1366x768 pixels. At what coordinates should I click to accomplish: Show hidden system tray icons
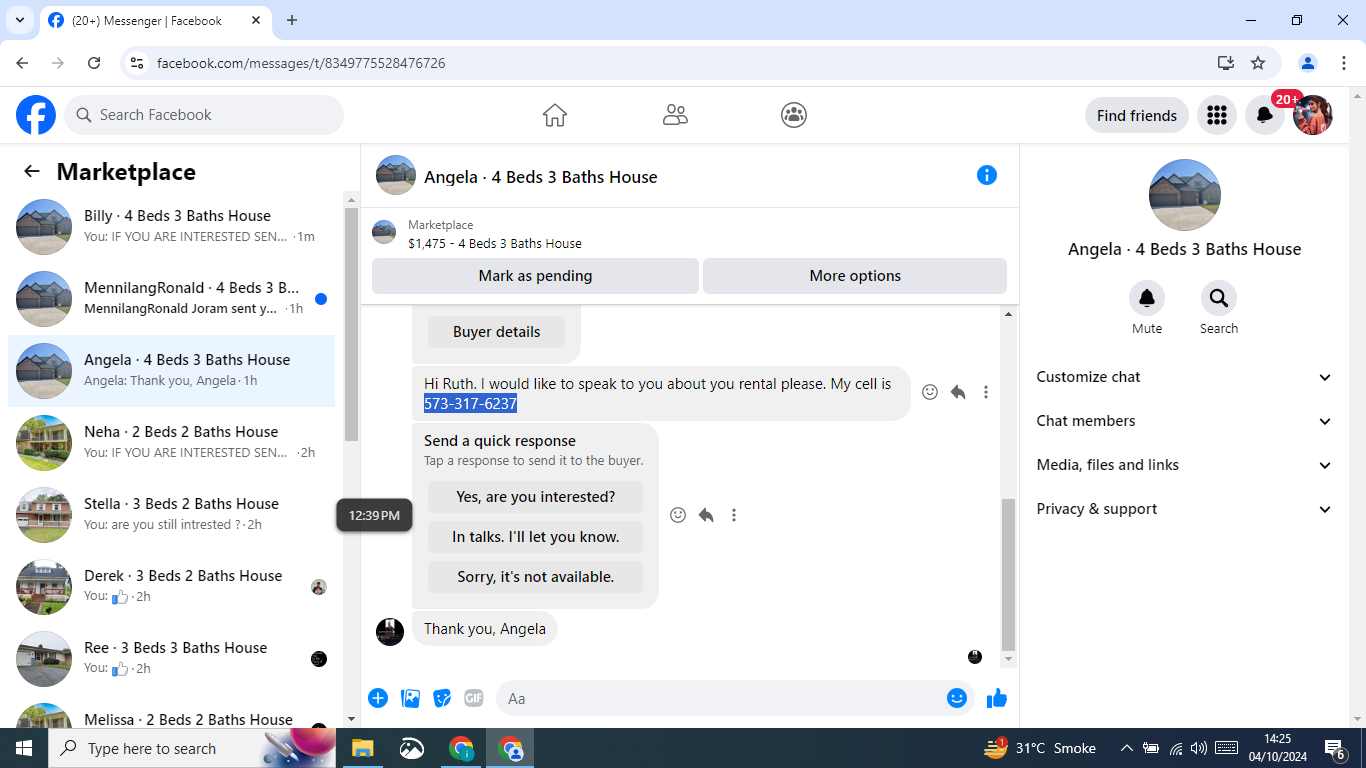(1126, 748)
